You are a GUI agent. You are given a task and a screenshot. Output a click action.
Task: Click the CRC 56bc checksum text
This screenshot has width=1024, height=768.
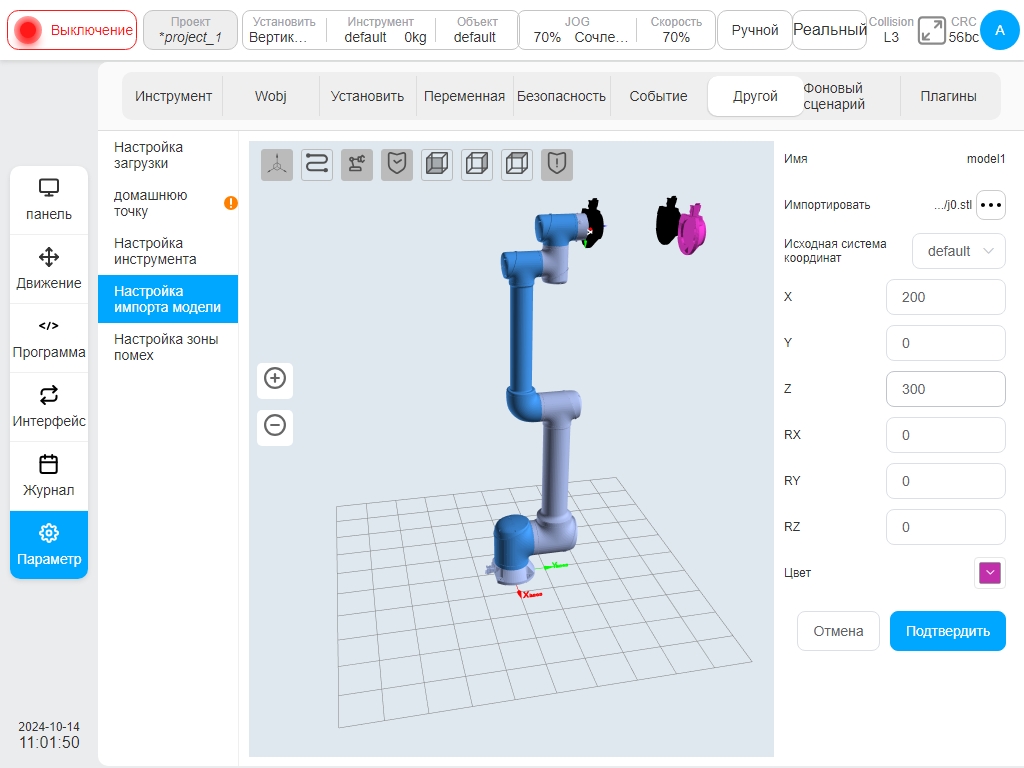(963, 30)
